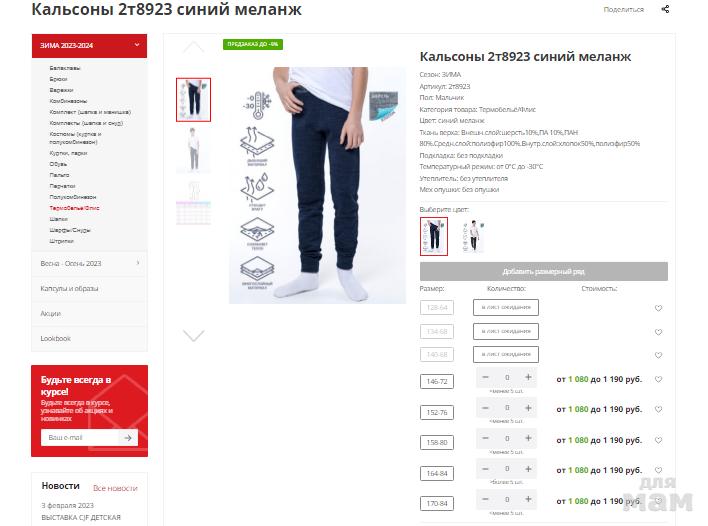
Task: Click Добавить размерный ряд button
Action: coord(544,271)
